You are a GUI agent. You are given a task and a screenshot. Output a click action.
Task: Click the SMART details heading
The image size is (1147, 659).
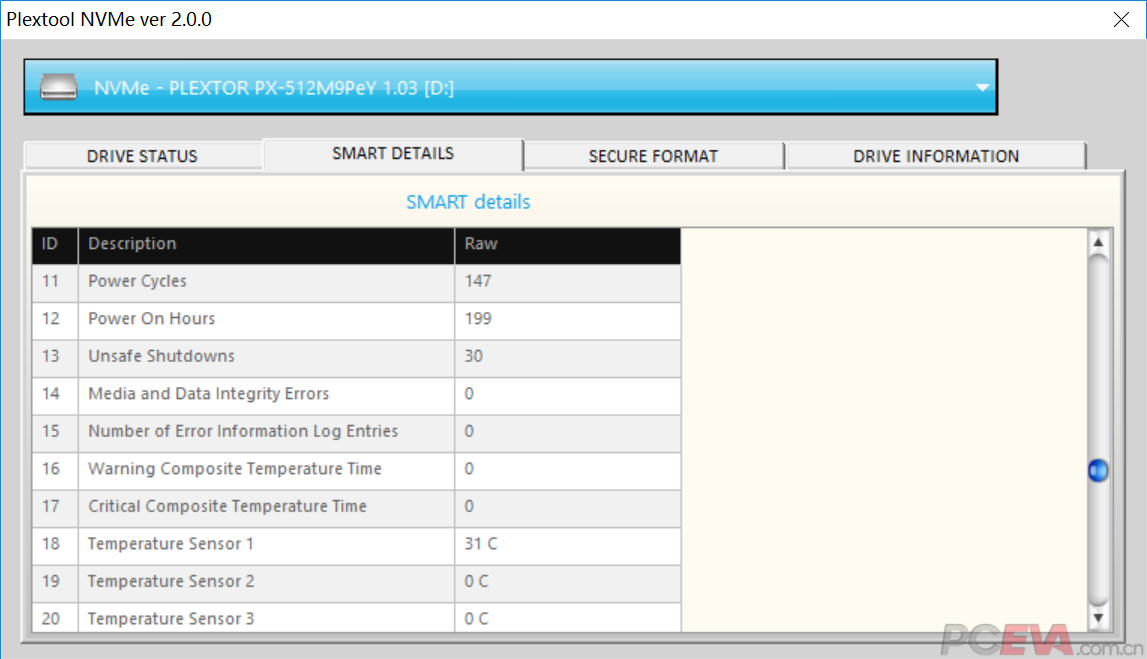click(x=468, y=202)
